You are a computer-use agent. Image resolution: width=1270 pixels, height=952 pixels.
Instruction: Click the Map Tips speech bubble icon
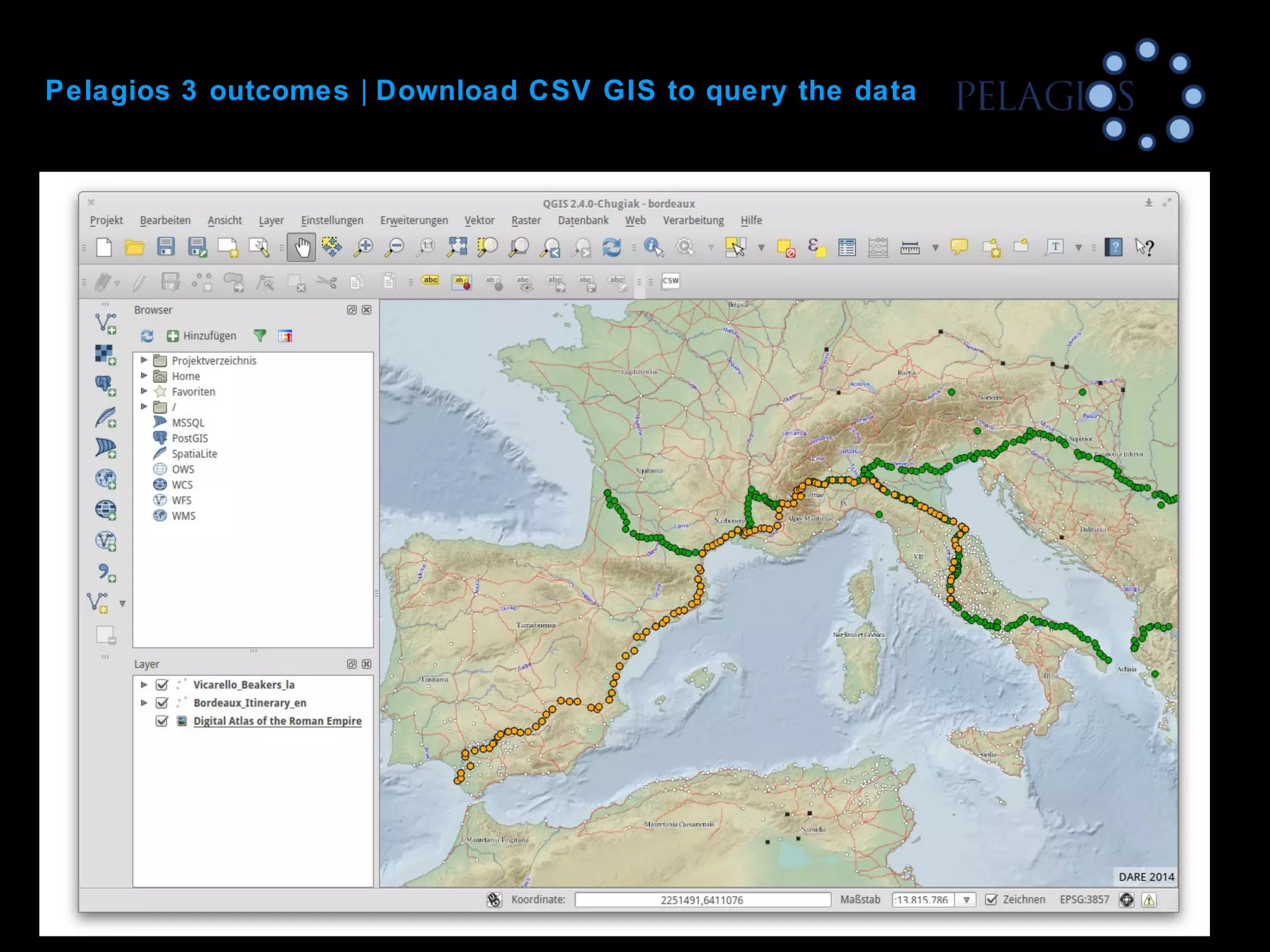coord(959,247)
